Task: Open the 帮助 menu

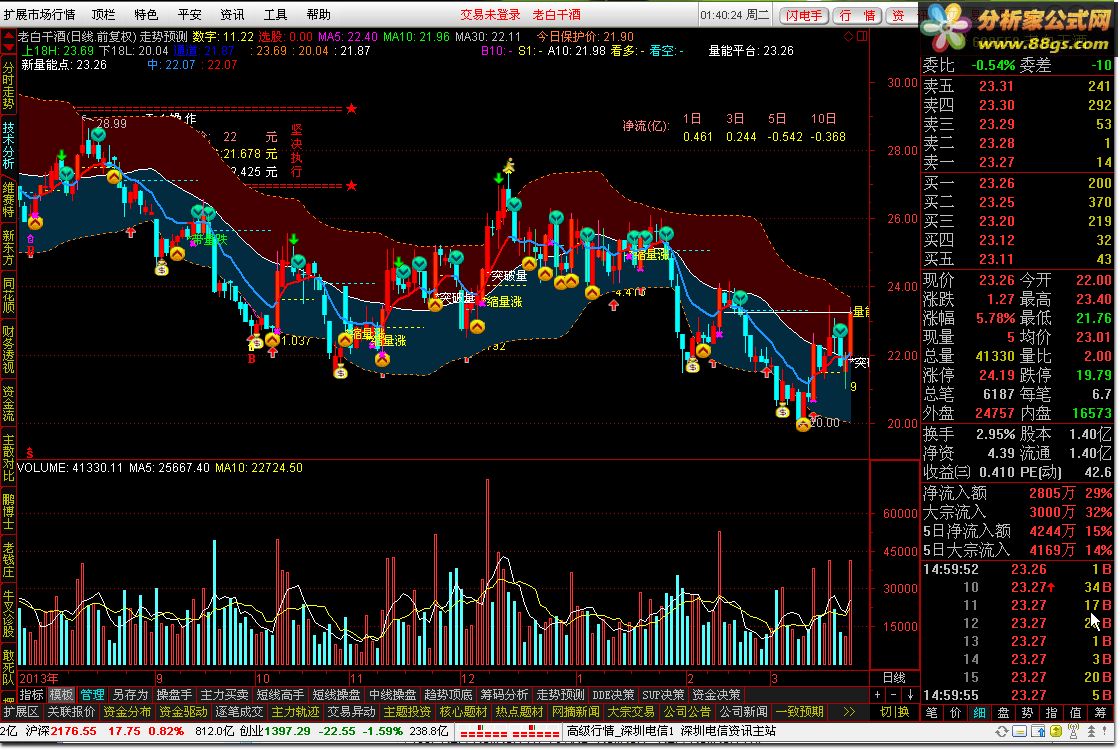Action: tap(319, 14)
